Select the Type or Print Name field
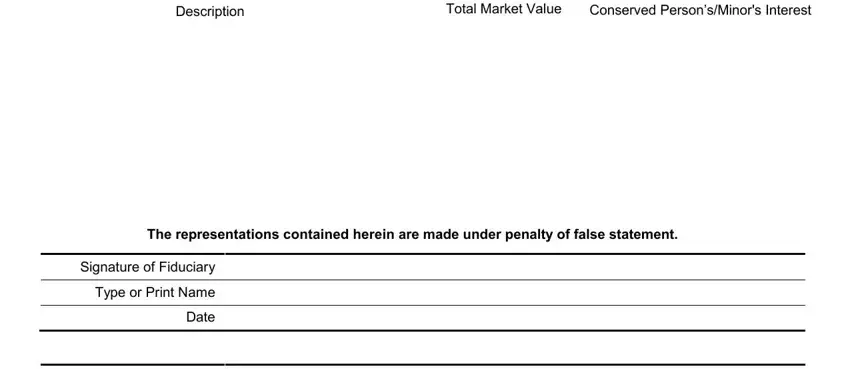This screenshot has width=850, height=369. tap(514, 293)
